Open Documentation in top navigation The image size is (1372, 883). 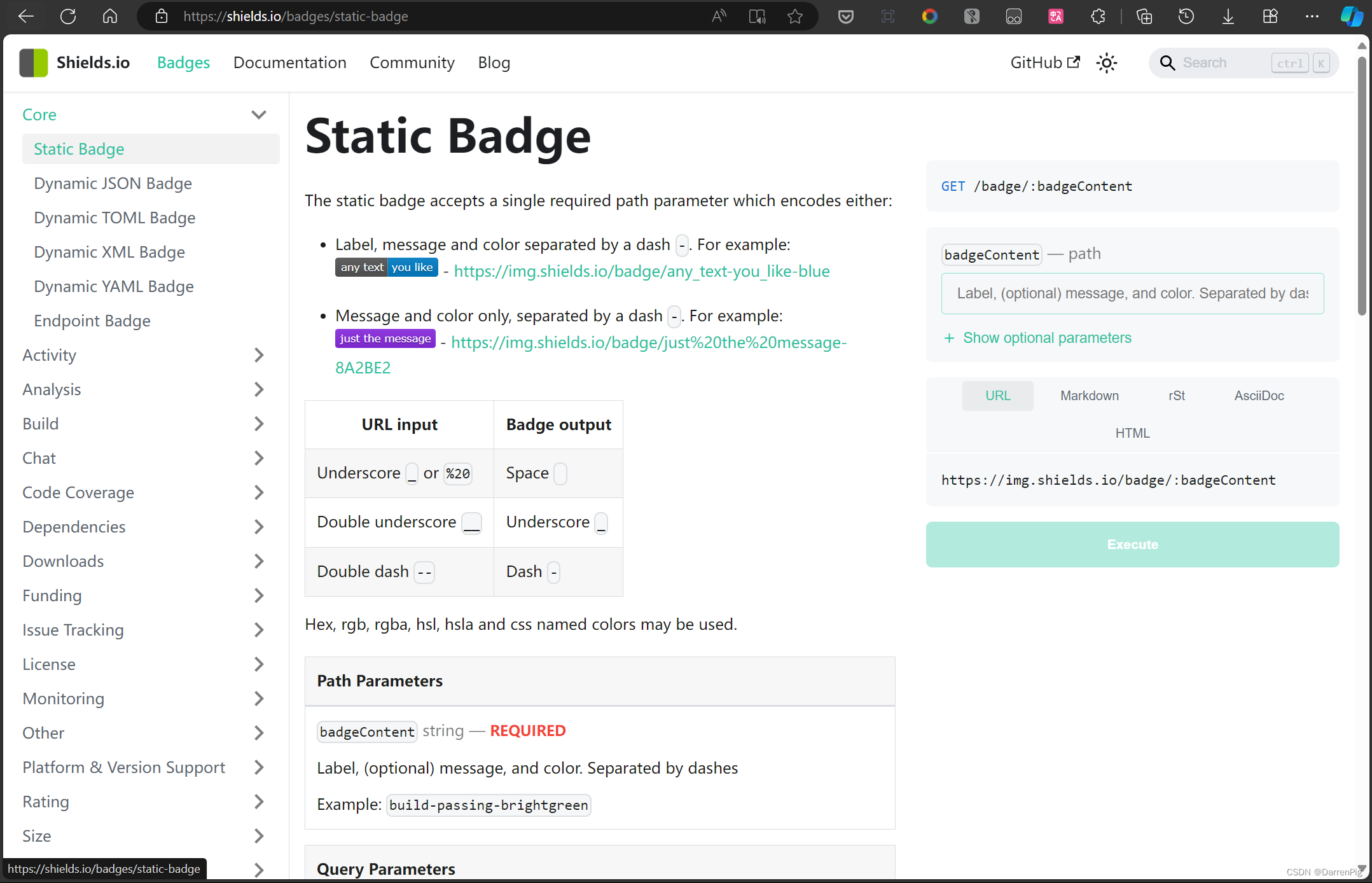[290, 62]
